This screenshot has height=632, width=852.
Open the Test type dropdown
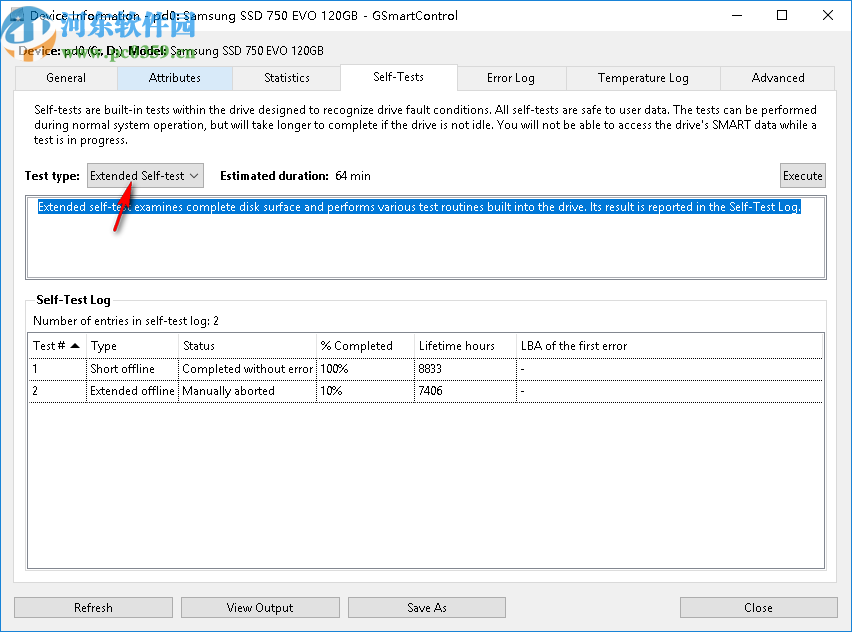[x=145, y=176]
